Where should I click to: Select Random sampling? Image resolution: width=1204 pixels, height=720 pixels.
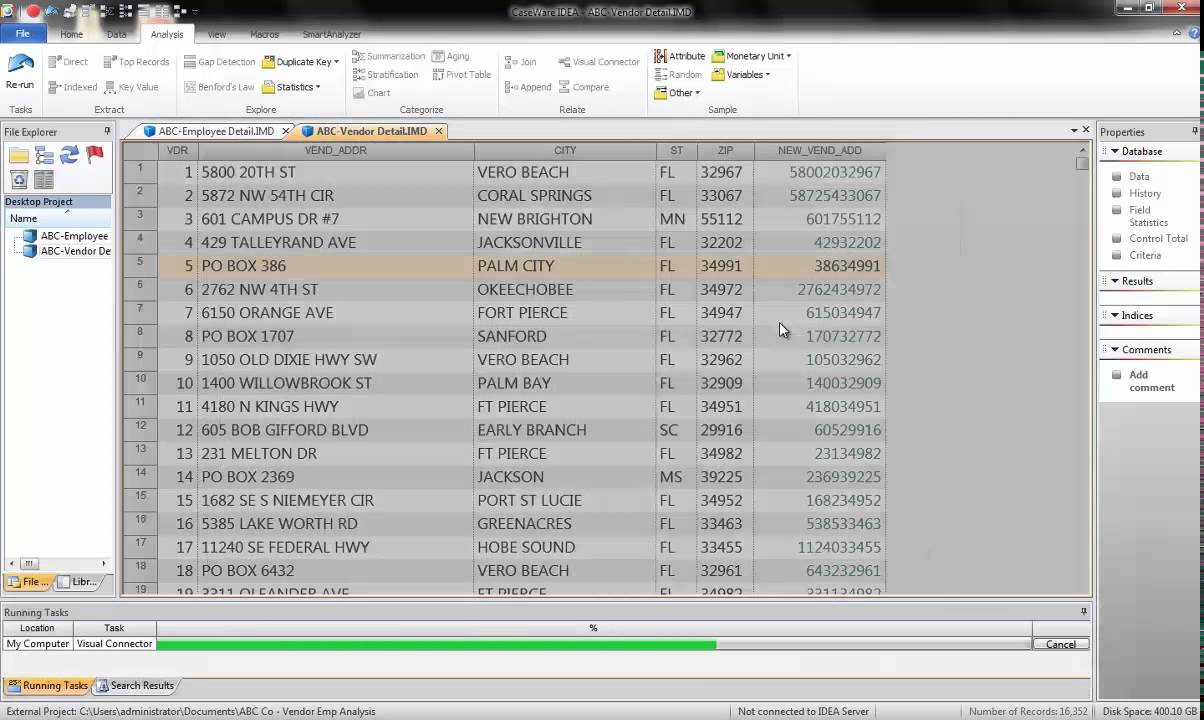(678, 74)
